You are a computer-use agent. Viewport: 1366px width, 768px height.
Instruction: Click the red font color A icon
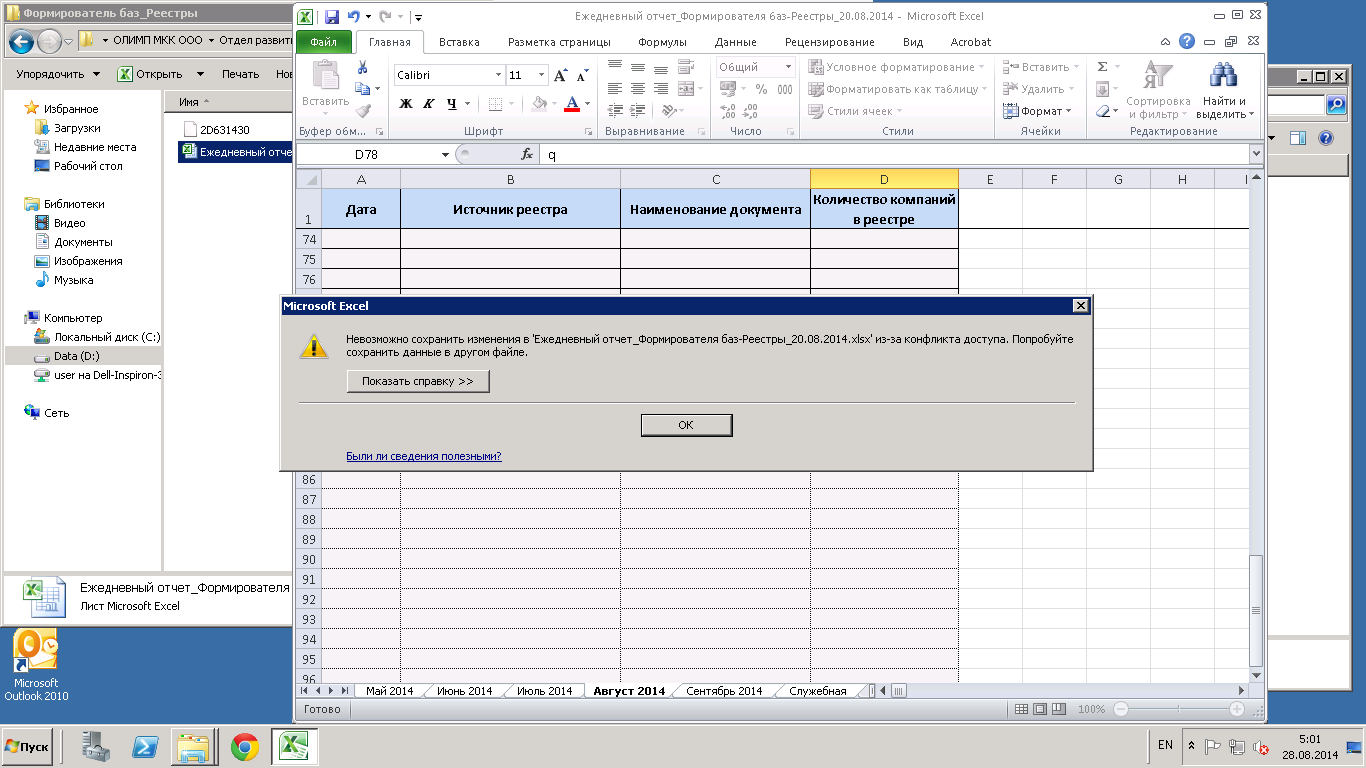pos(572,104)
